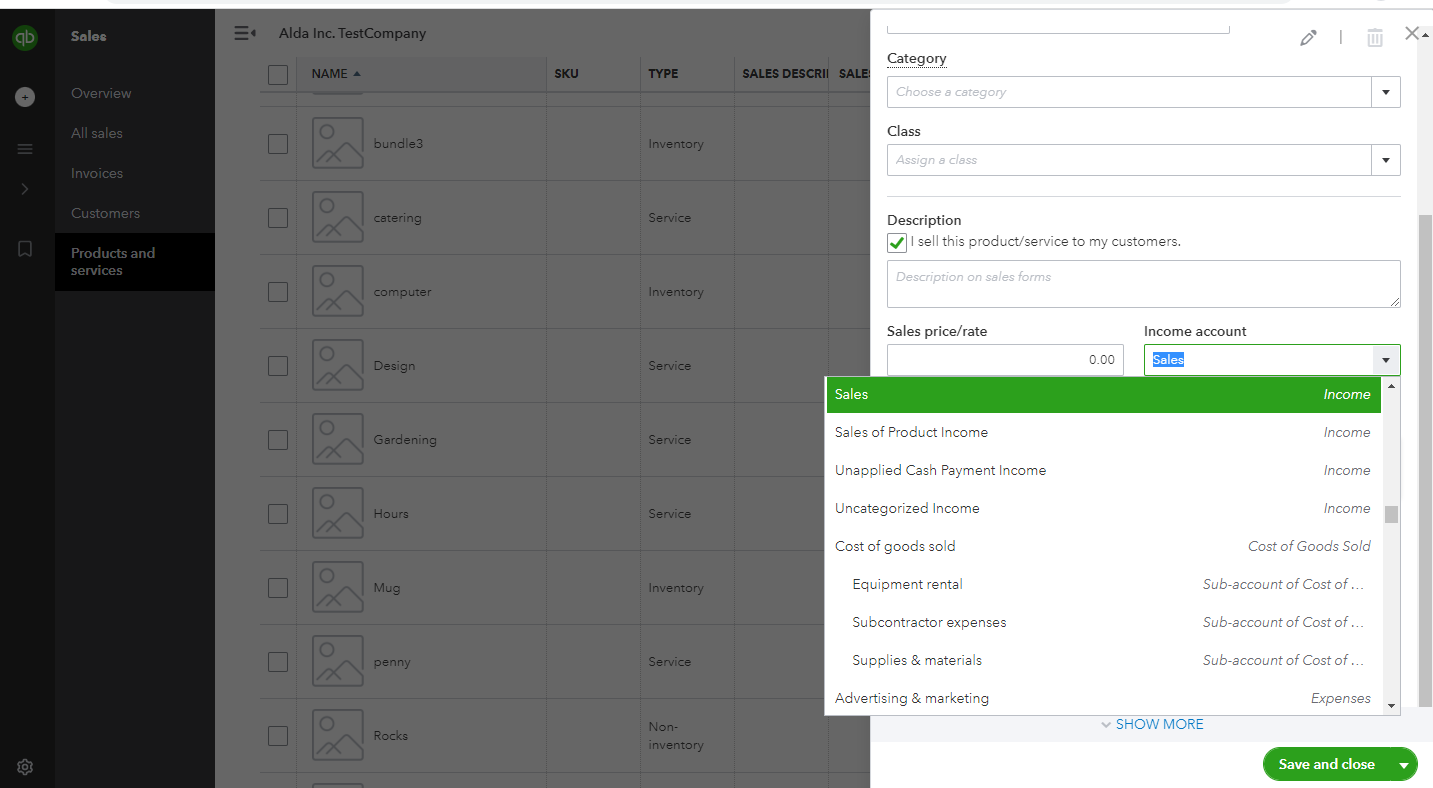Open the Category dropdown arrow
The width and height of the screenshot is (1433, 788).
tap(1386, 92)
